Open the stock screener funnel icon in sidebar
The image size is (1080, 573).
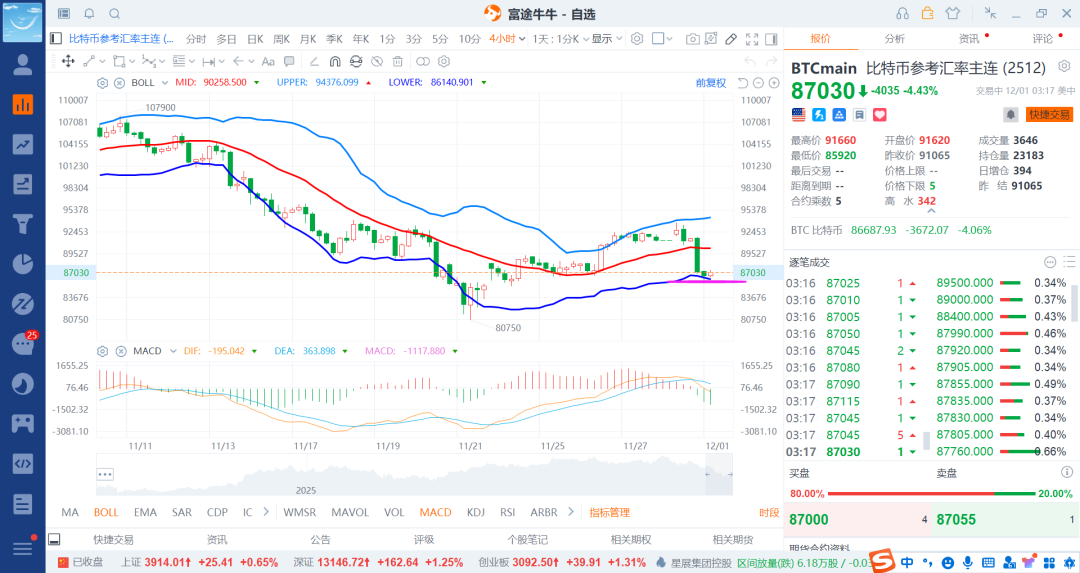(x=23, y=224)
